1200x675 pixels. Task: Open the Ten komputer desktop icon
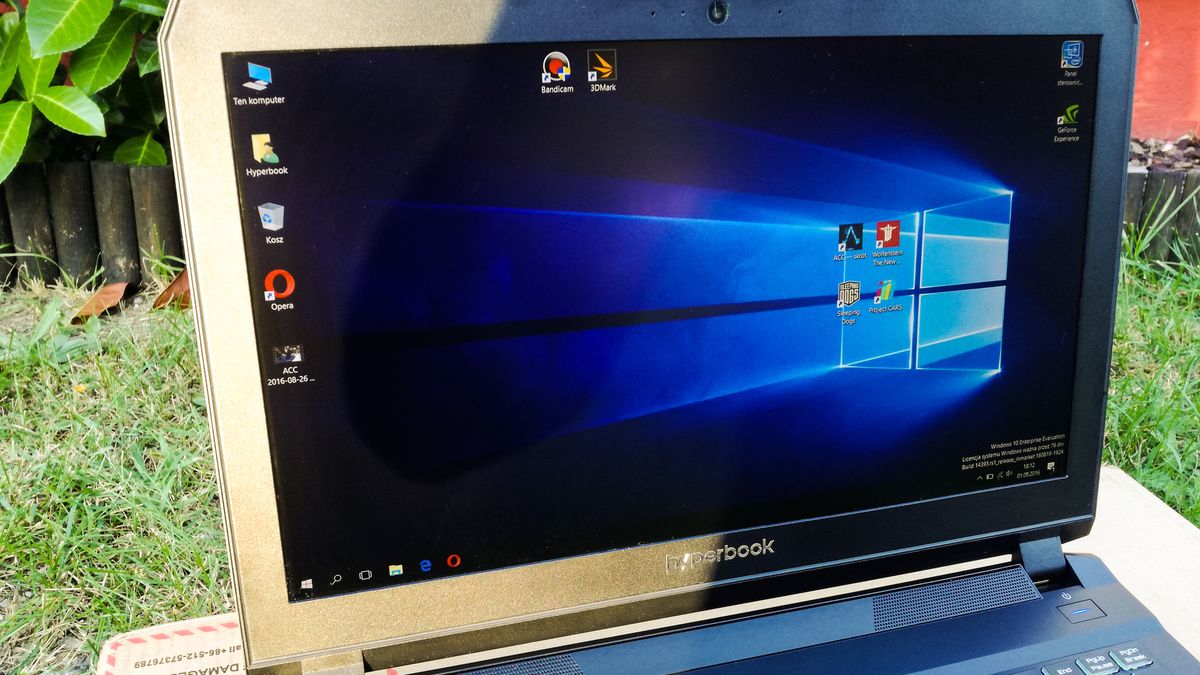(x=258, y=83)
